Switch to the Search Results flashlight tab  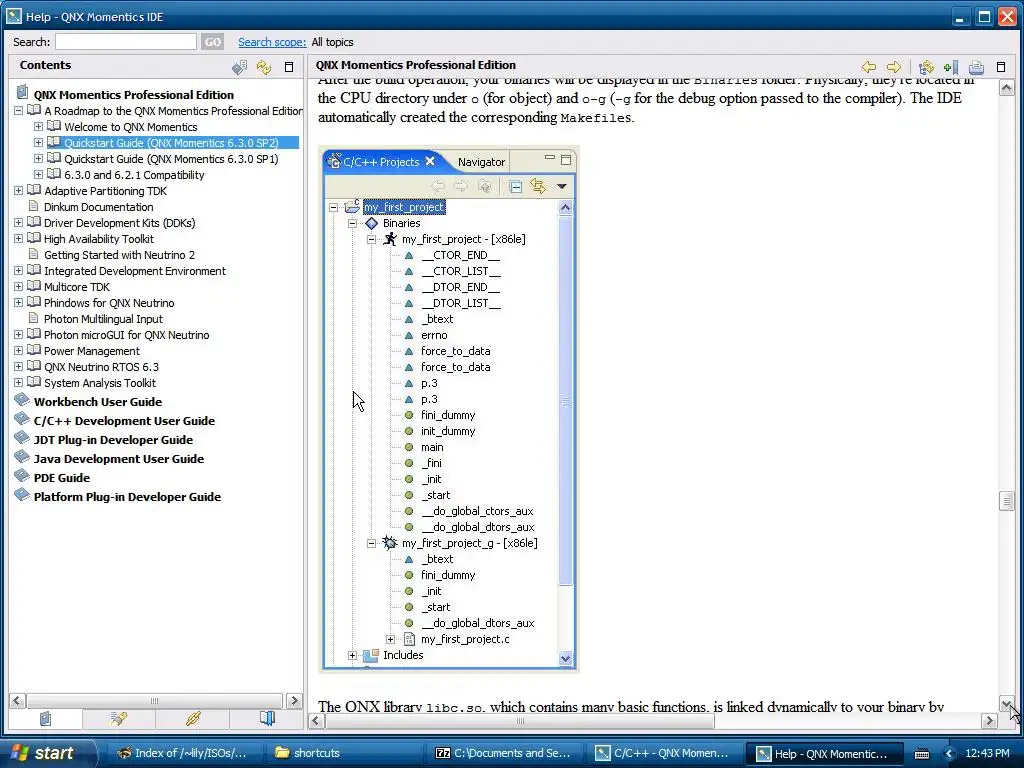click(119, 718)
